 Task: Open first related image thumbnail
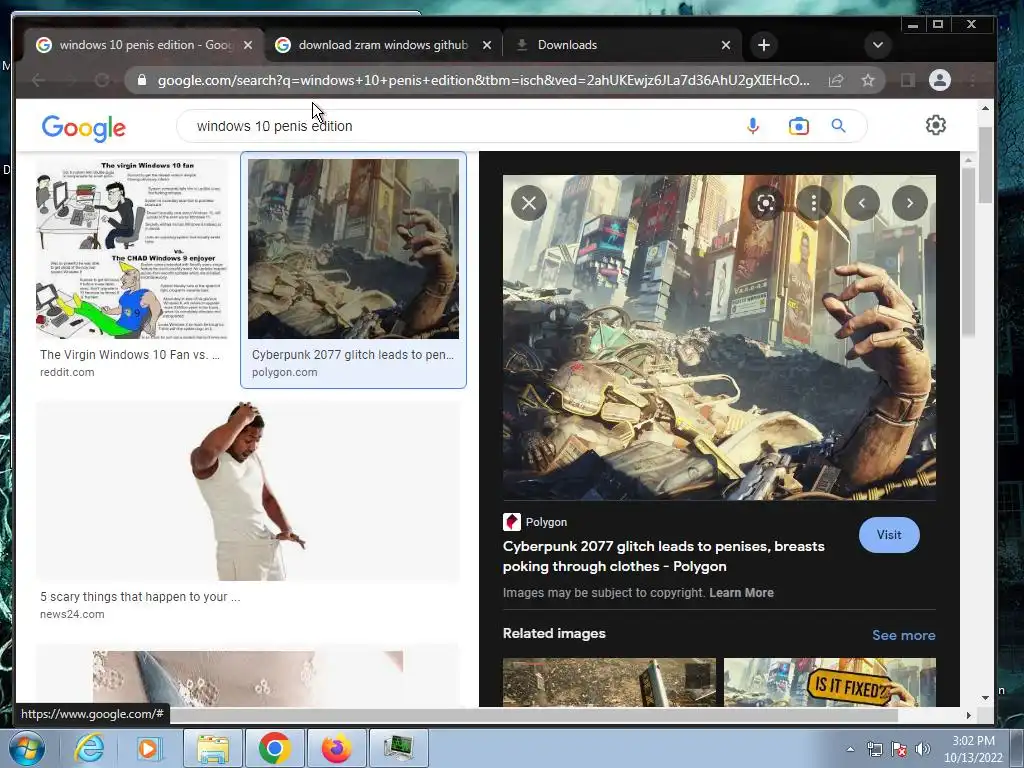coord(609,682)
